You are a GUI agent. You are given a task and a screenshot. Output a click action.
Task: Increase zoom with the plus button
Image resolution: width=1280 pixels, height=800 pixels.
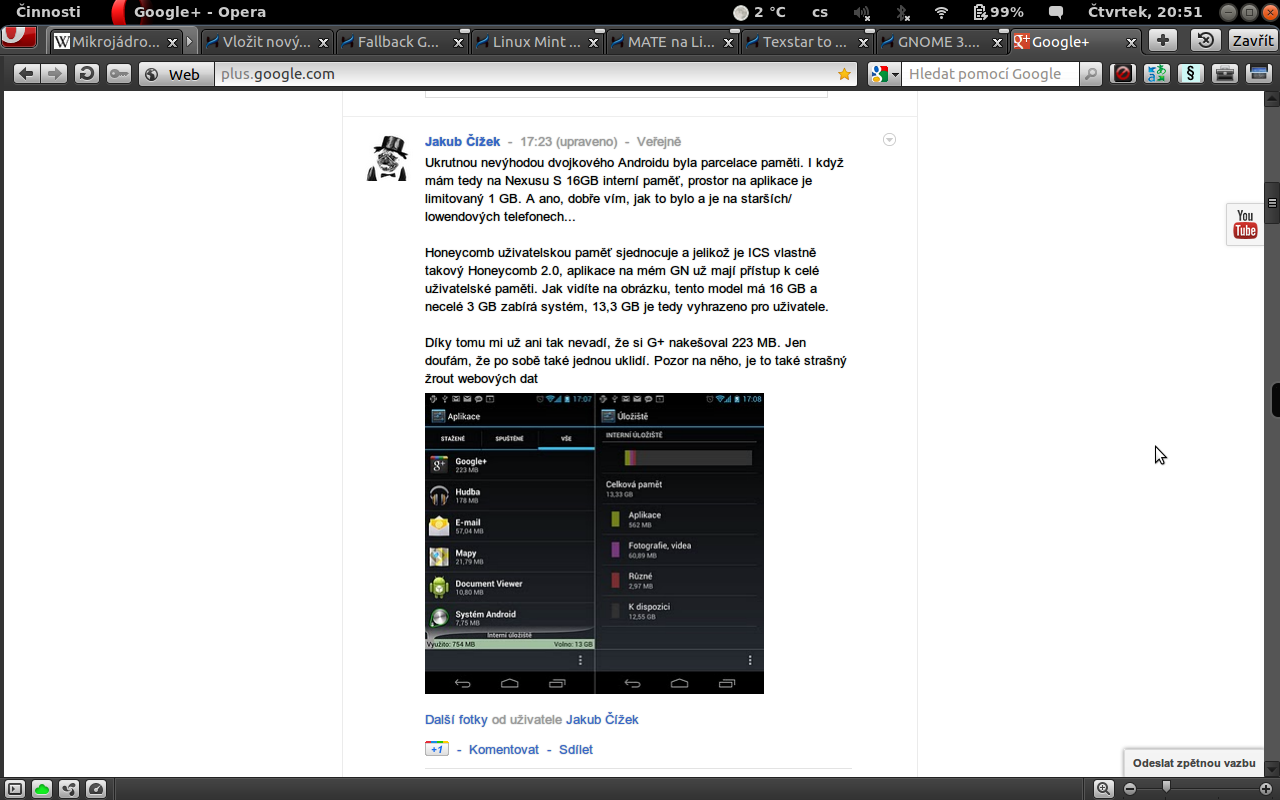tap(1266, 789)
